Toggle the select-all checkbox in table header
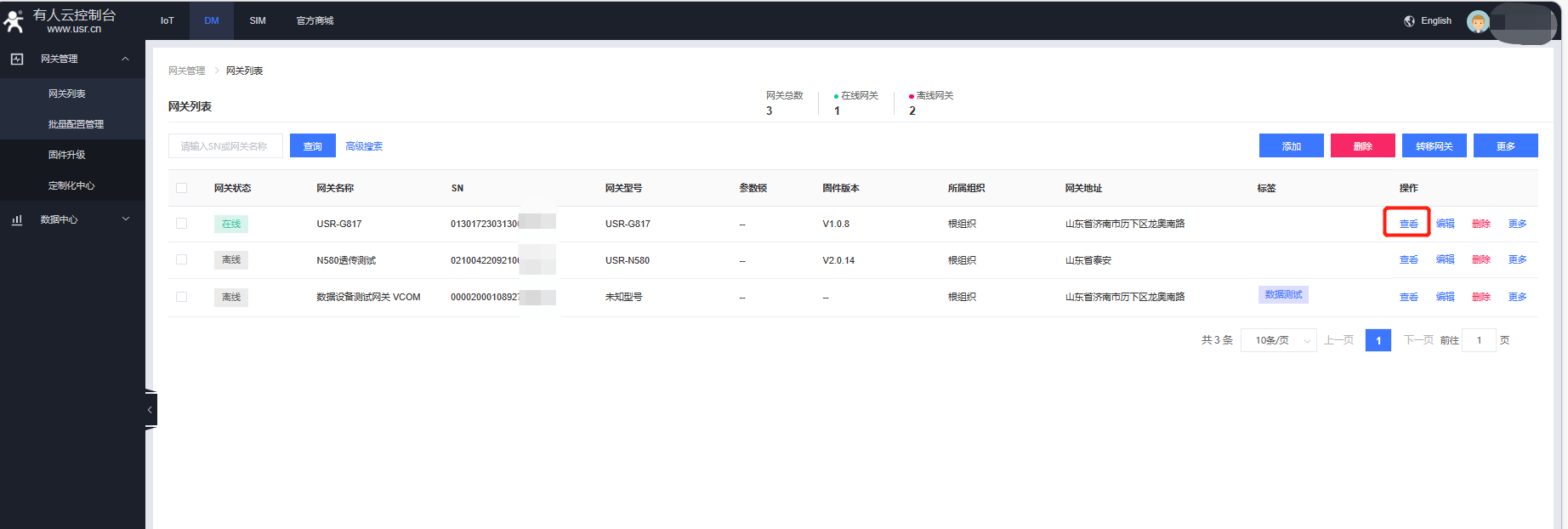The image size is (1568, 529). click(x=181, y=188)
